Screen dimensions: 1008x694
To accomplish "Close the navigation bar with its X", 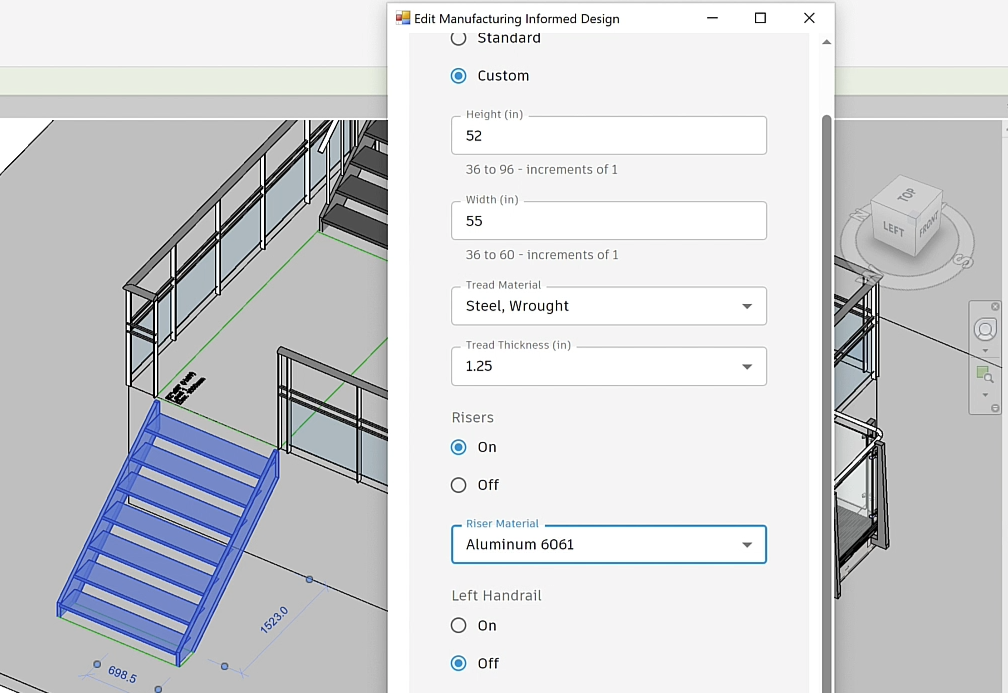I will click(x=995, y=307).
